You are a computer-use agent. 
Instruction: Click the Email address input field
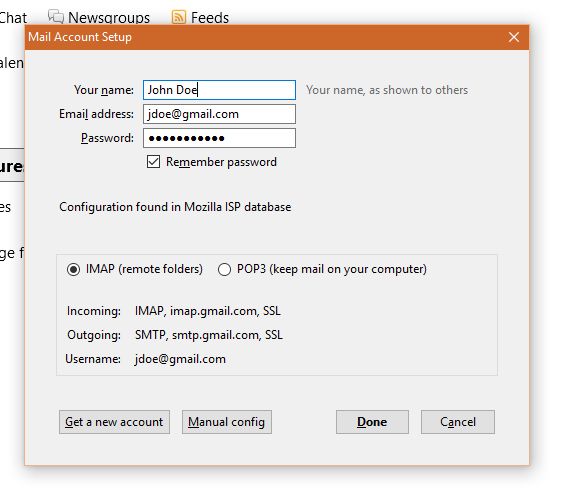pos(219,114)
